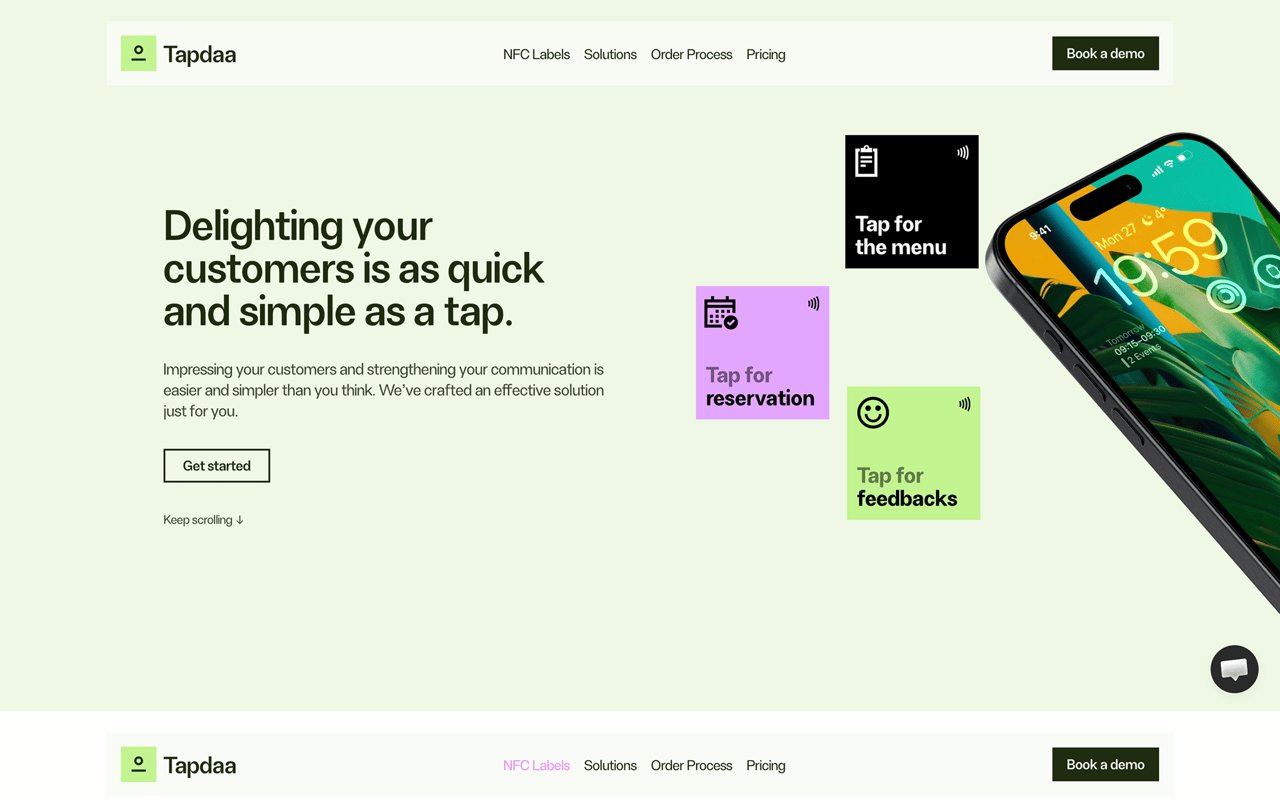This screenshot has width=1280, height=800.
Task: Click the calendar icon on purple reservation card
Action: click(x=720, y=312)
